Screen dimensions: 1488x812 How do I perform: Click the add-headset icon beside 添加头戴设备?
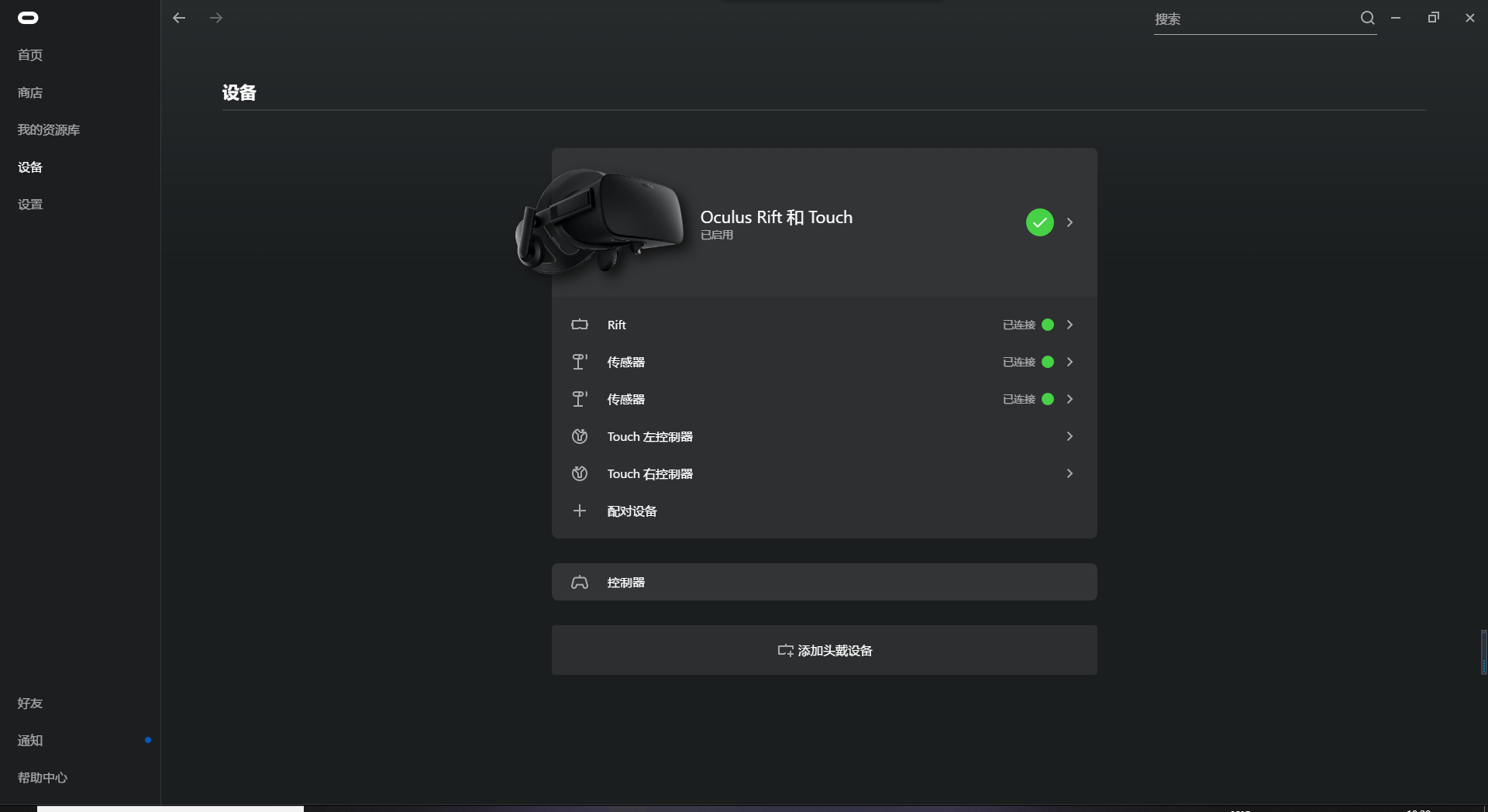[x=786, y=651]
